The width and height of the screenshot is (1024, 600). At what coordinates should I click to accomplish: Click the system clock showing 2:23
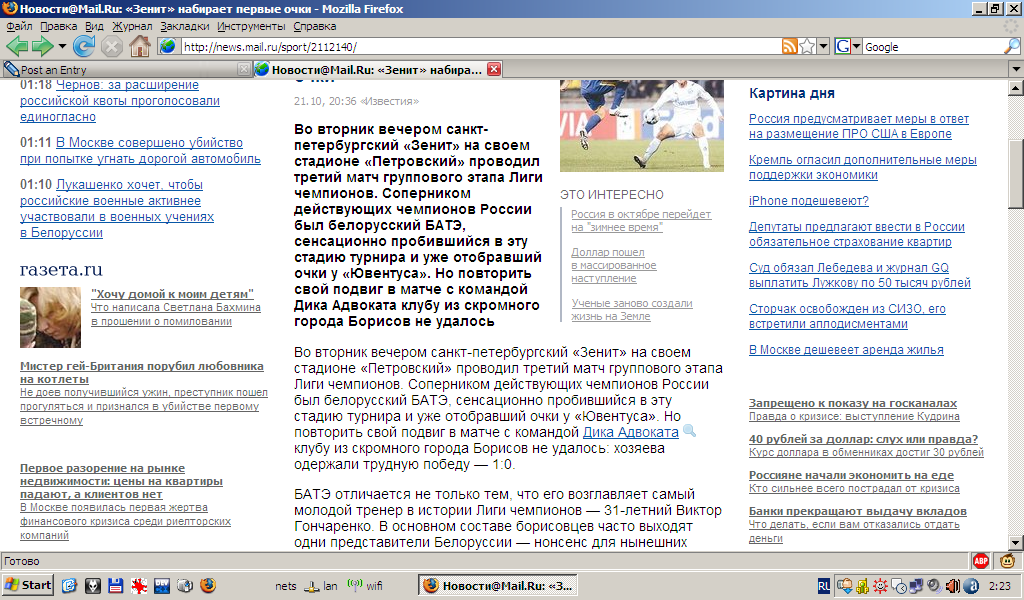tap(1000, 586)
